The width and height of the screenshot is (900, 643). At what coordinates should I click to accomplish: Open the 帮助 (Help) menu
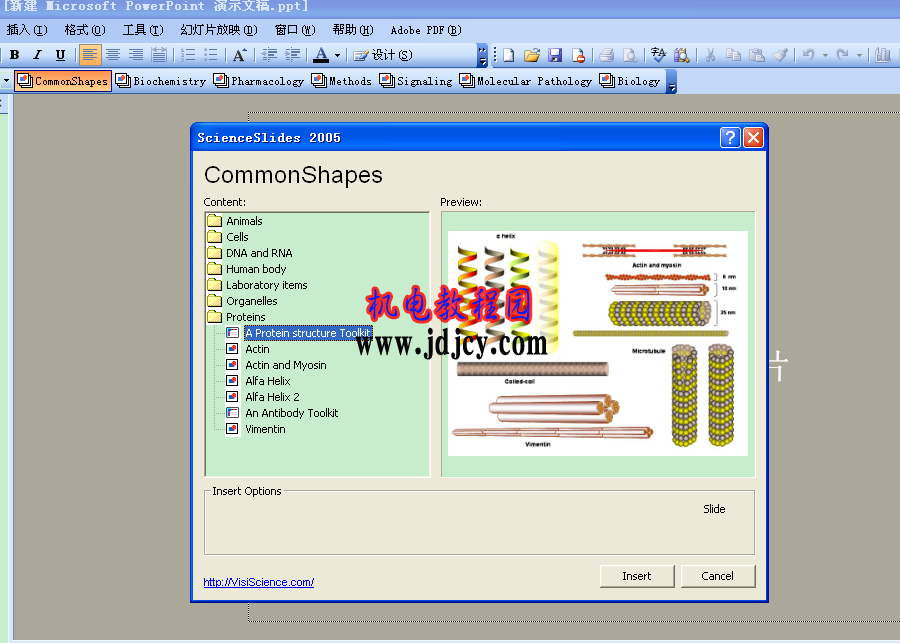pyautogui.click(x=353, y=30)
